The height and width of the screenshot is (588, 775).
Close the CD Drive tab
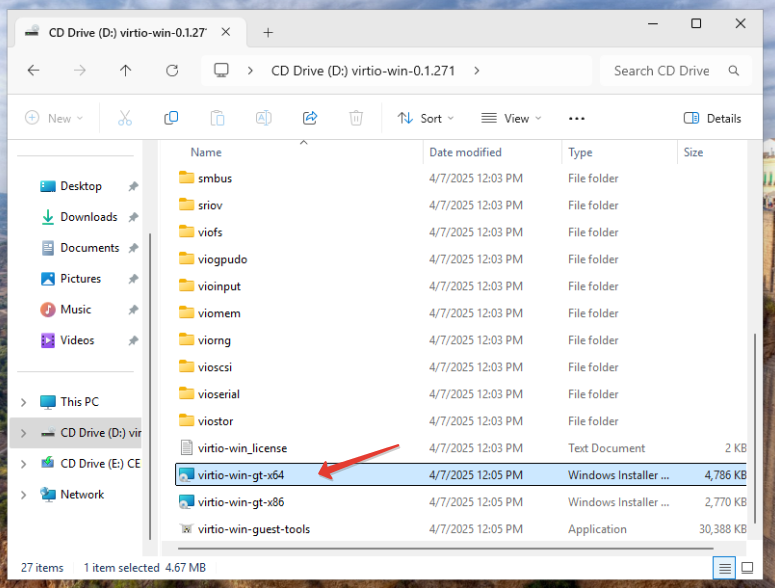226,32
